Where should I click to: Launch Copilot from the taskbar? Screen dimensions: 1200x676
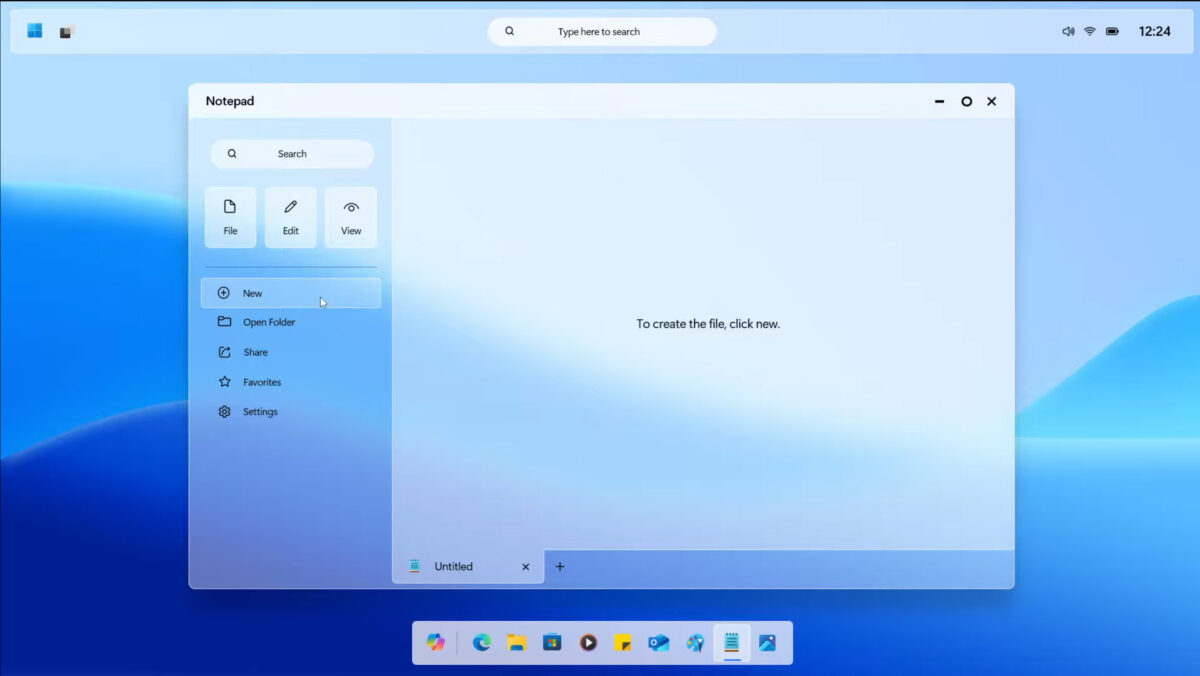coord(435,643)
